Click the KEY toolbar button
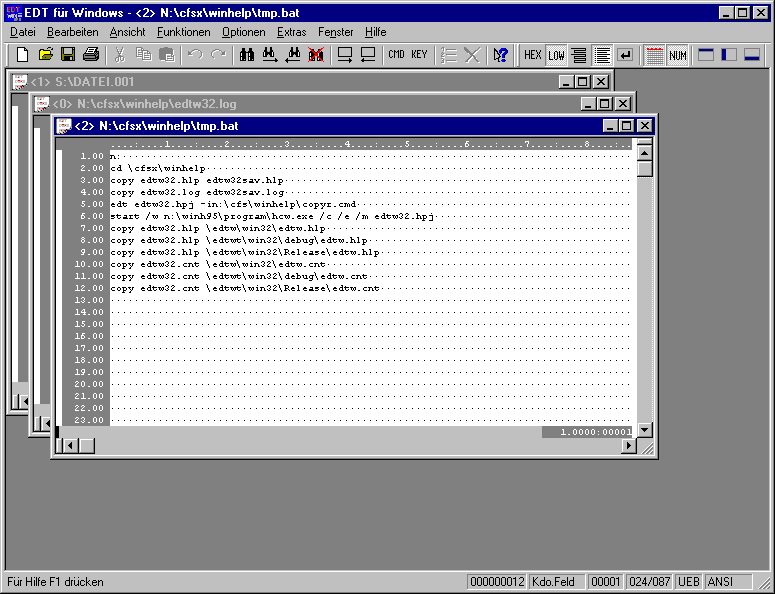775x594 pixels. click(x=419, y=55)
